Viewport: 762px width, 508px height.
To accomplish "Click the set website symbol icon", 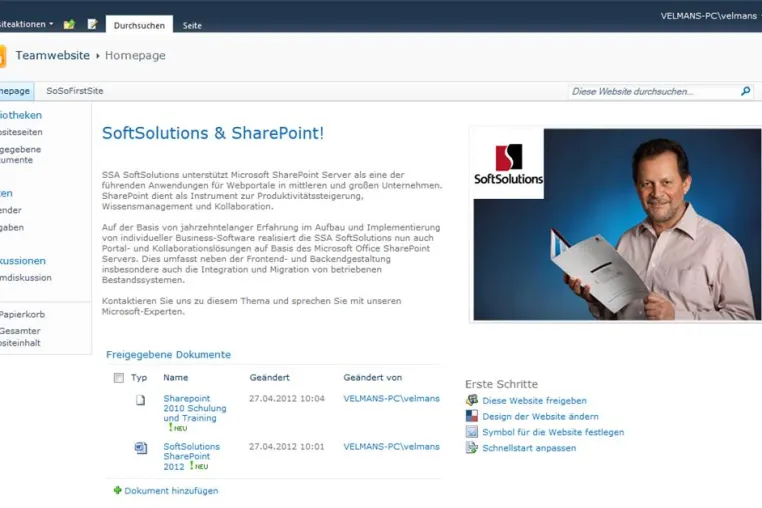I will coord(471,432).
